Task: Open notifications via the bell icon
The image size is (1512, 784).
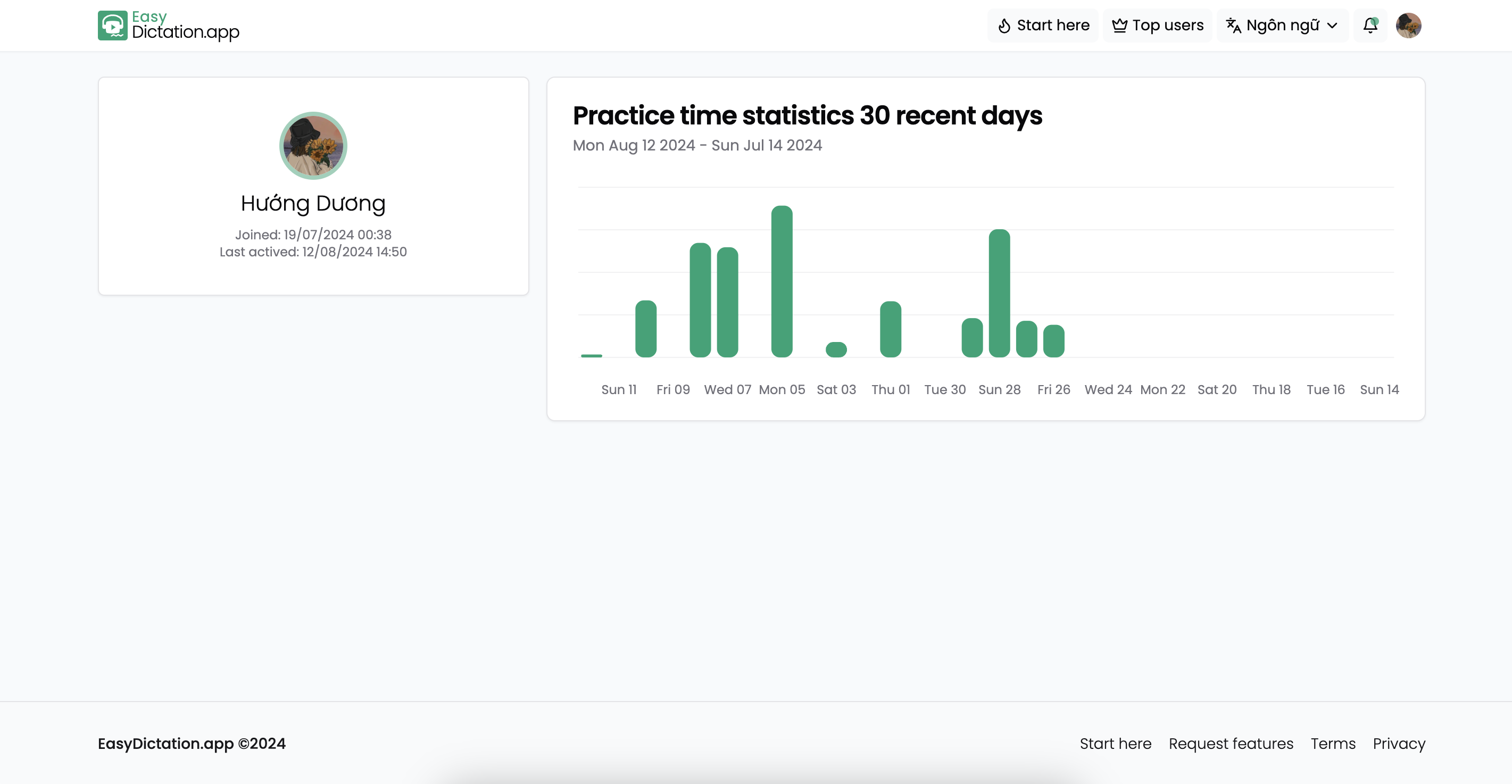Action: [1370, 25]
